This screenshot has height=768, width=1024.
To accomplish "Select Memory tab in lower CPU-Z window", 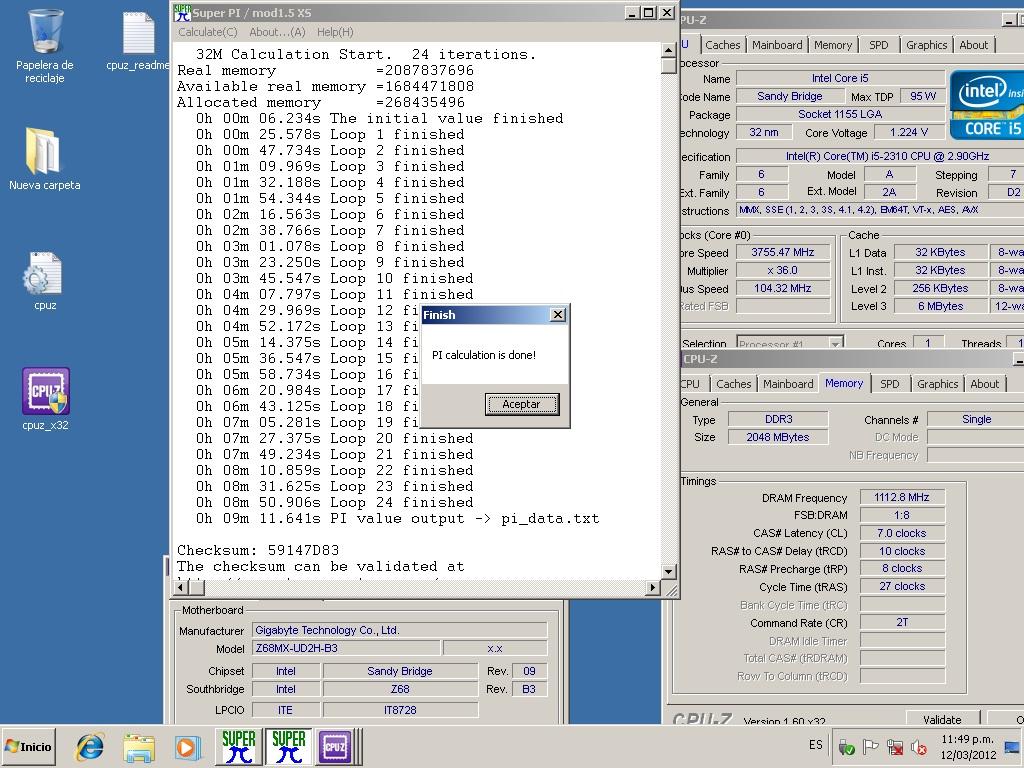I will (x=844, y=383).
